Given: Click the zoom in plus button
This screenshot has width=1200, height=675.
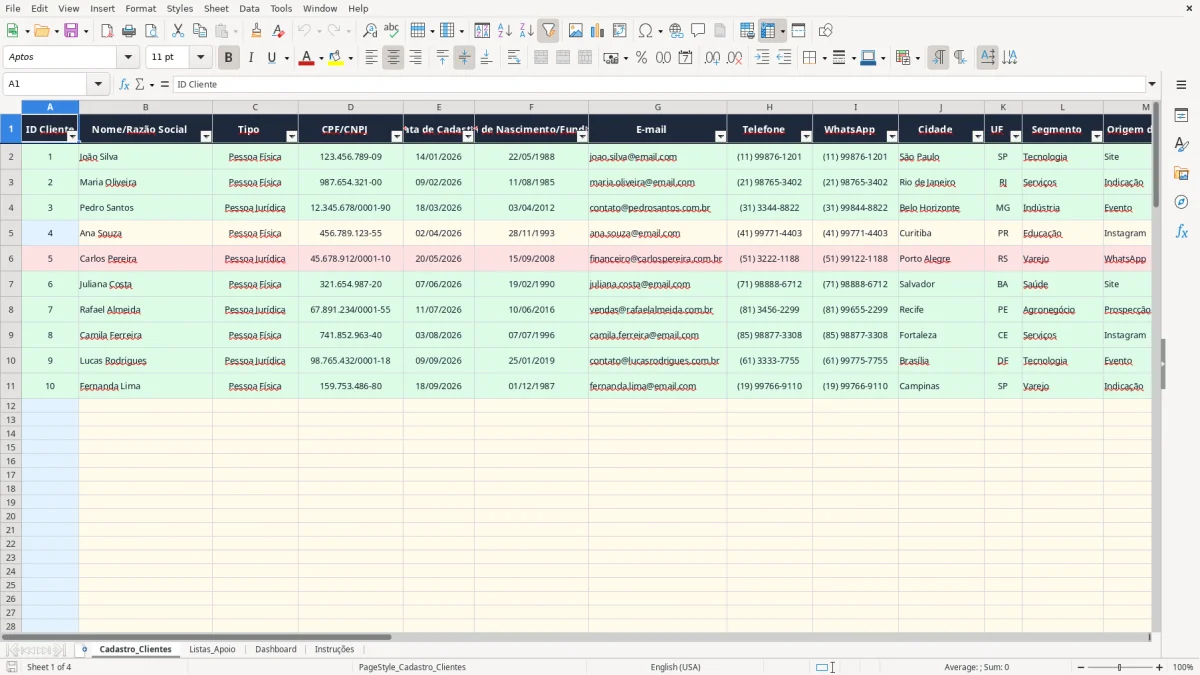Looking at the screenshot, I should [x=1159, y=667].
